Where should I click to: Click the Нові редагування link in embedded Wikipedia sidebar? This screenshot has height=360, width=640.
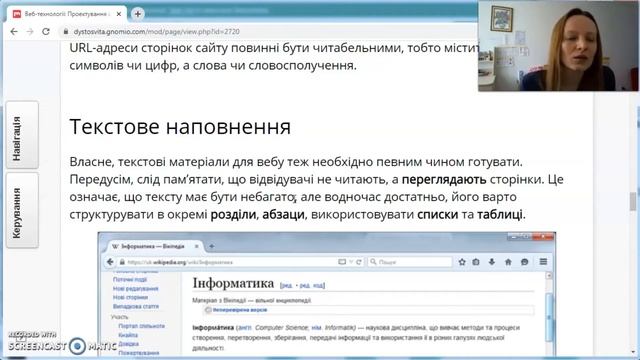point(136,289)
